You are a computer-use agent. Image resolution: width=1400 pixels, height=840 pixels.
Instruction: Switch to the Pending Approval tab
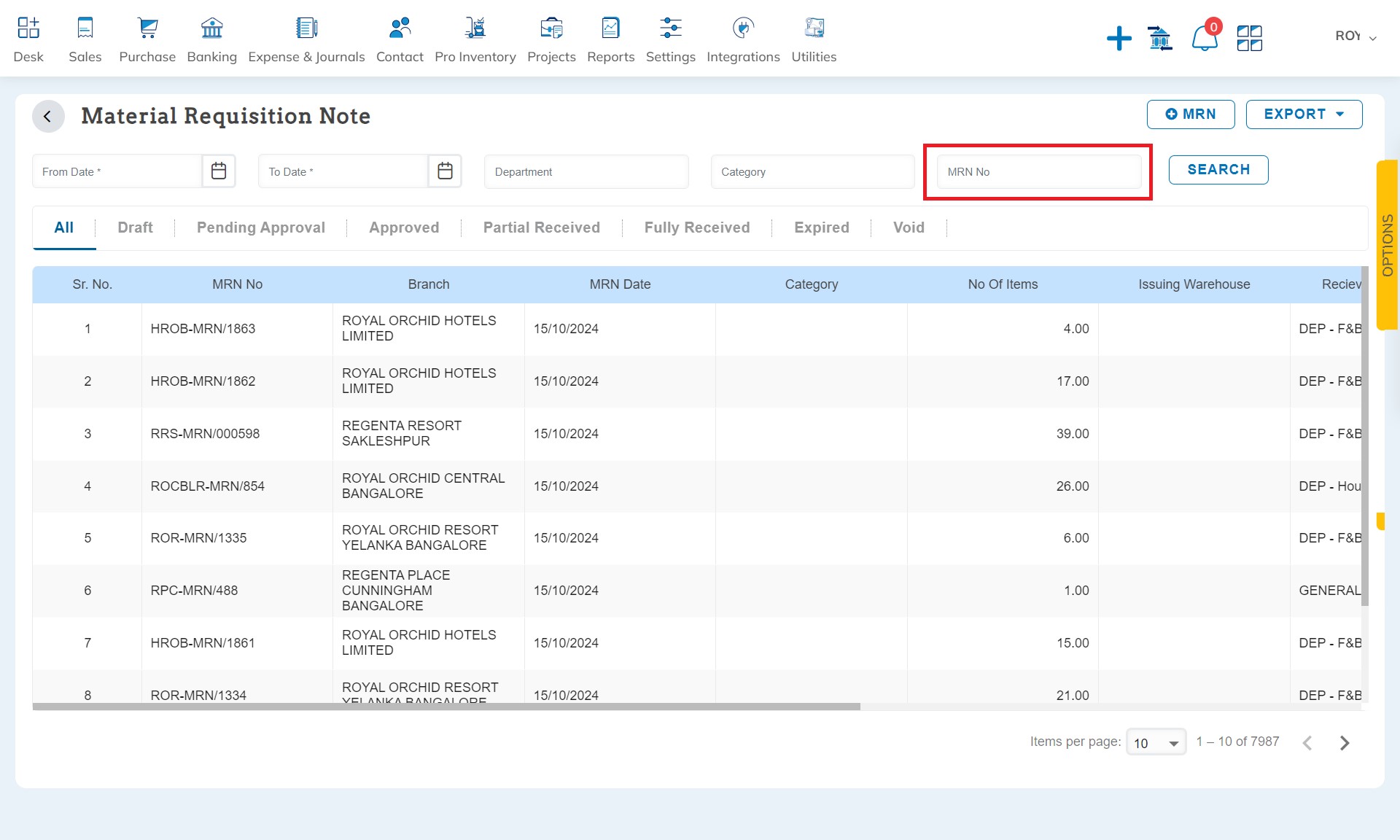[x=260, y=227]
